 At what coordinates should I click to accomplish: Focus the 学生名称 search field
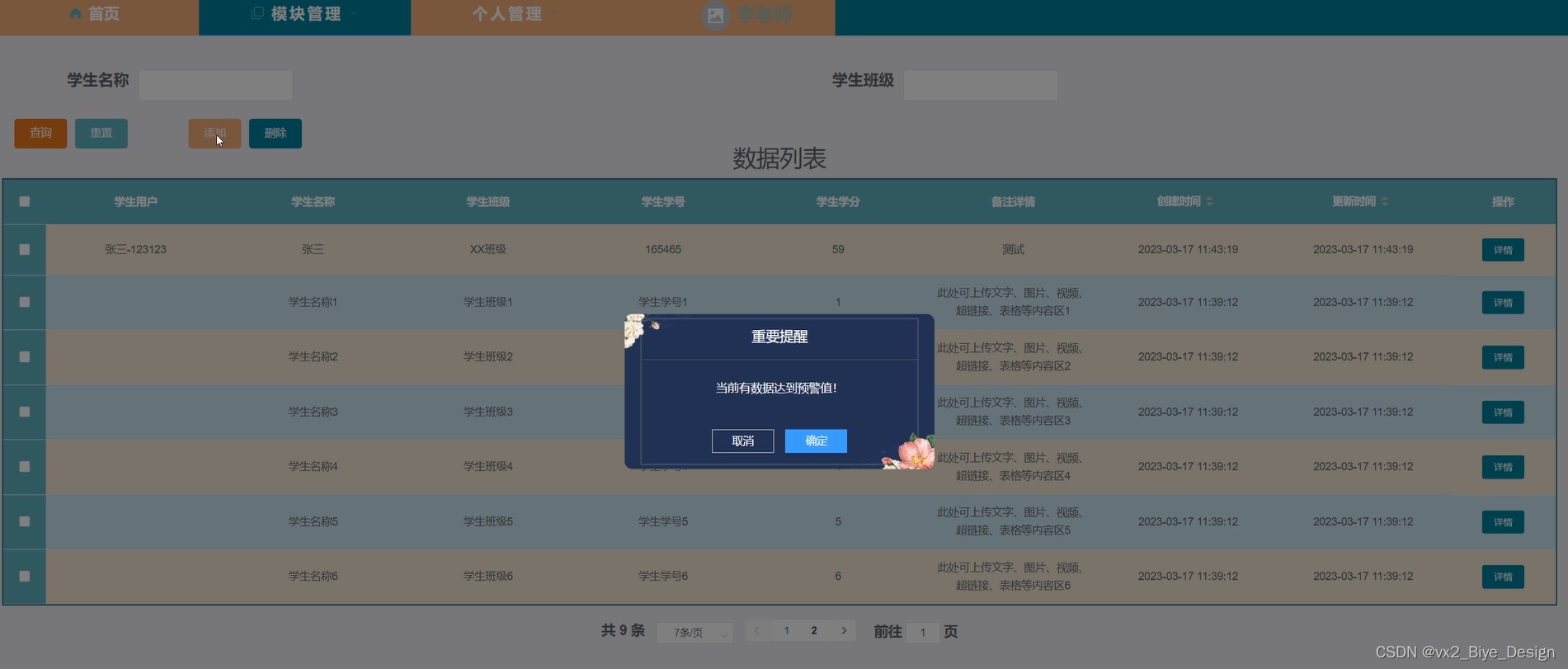click(x=215, y=85)
